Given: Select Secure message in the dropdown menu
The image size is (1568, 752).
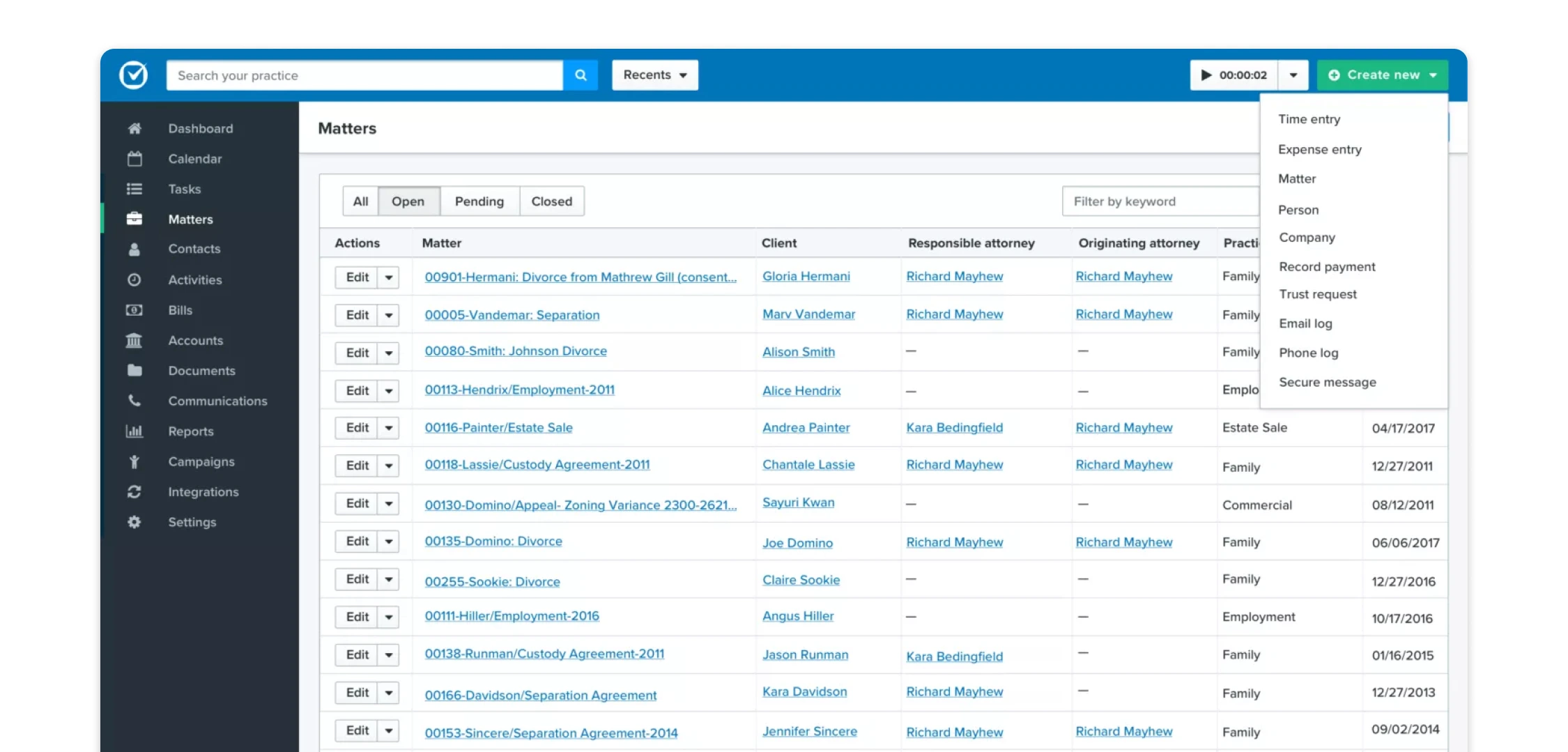Looking at the screenshot, I should [x=1327, y=382].
